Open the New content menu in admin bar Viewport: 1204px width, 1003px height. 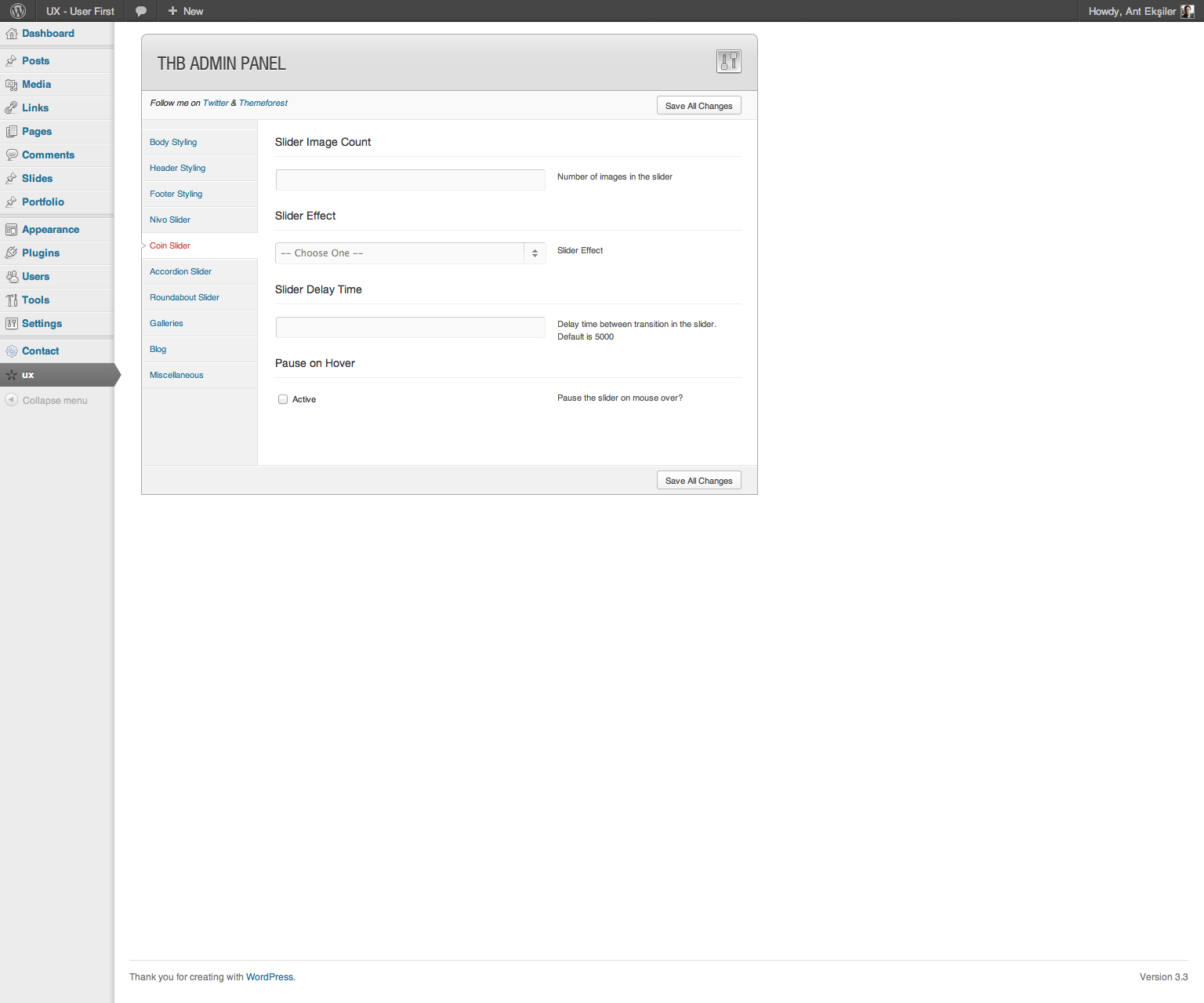point(186,11)
